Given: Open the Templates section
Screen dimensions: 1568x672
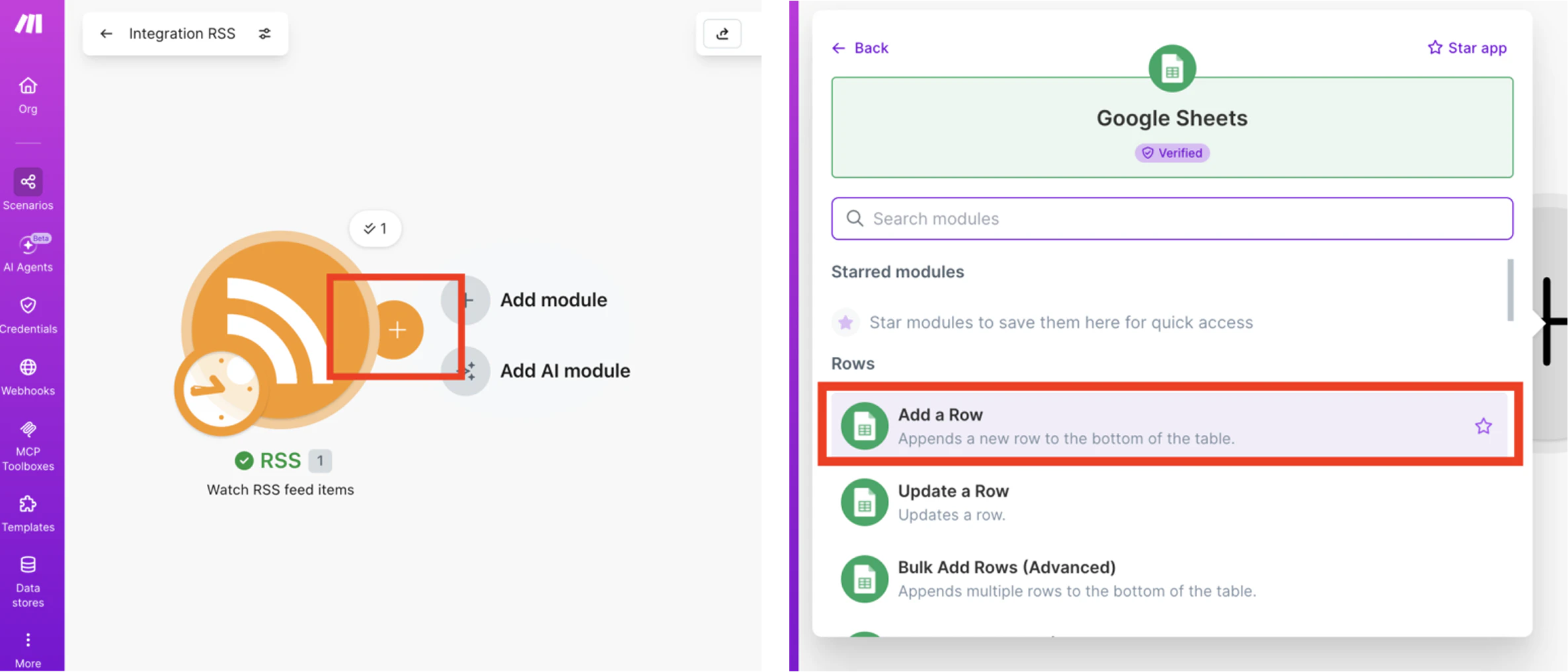Looking at the screenshot, I should (x=28, y=513).
